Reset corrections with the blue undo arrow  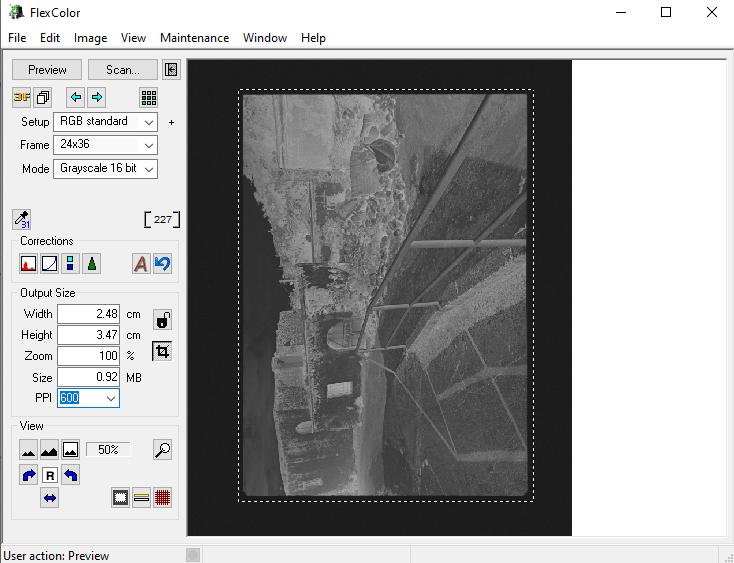tap(162, 263)
